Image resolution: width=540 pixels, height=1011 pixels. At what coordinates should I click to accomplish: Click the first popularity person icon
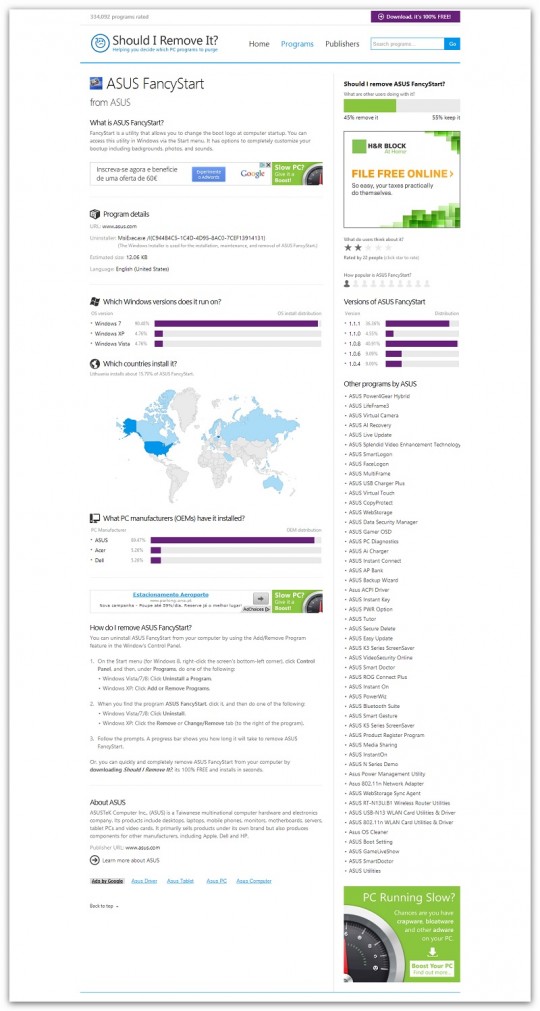click(x=347, y=283)
